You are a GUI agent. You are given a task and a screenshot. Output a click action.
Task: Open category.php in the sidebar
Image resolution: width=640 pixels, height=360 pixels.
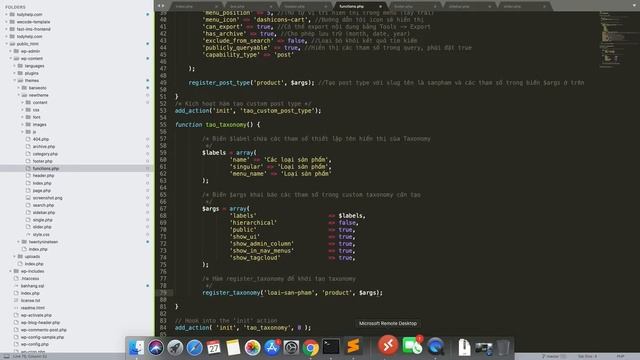(x=45, y=154)
